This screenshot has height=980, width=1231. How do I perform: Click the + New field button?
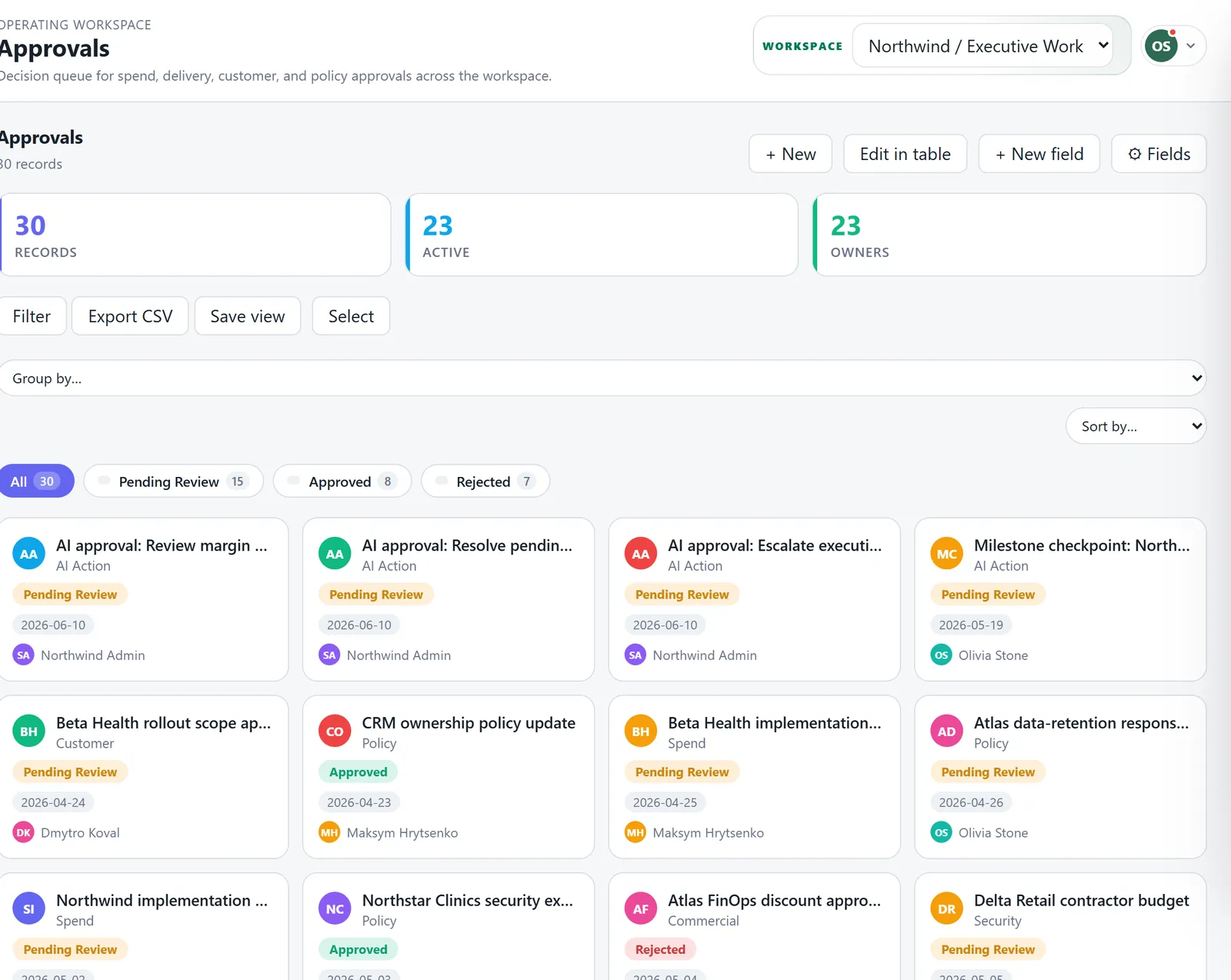click(x=1039, y=154)
